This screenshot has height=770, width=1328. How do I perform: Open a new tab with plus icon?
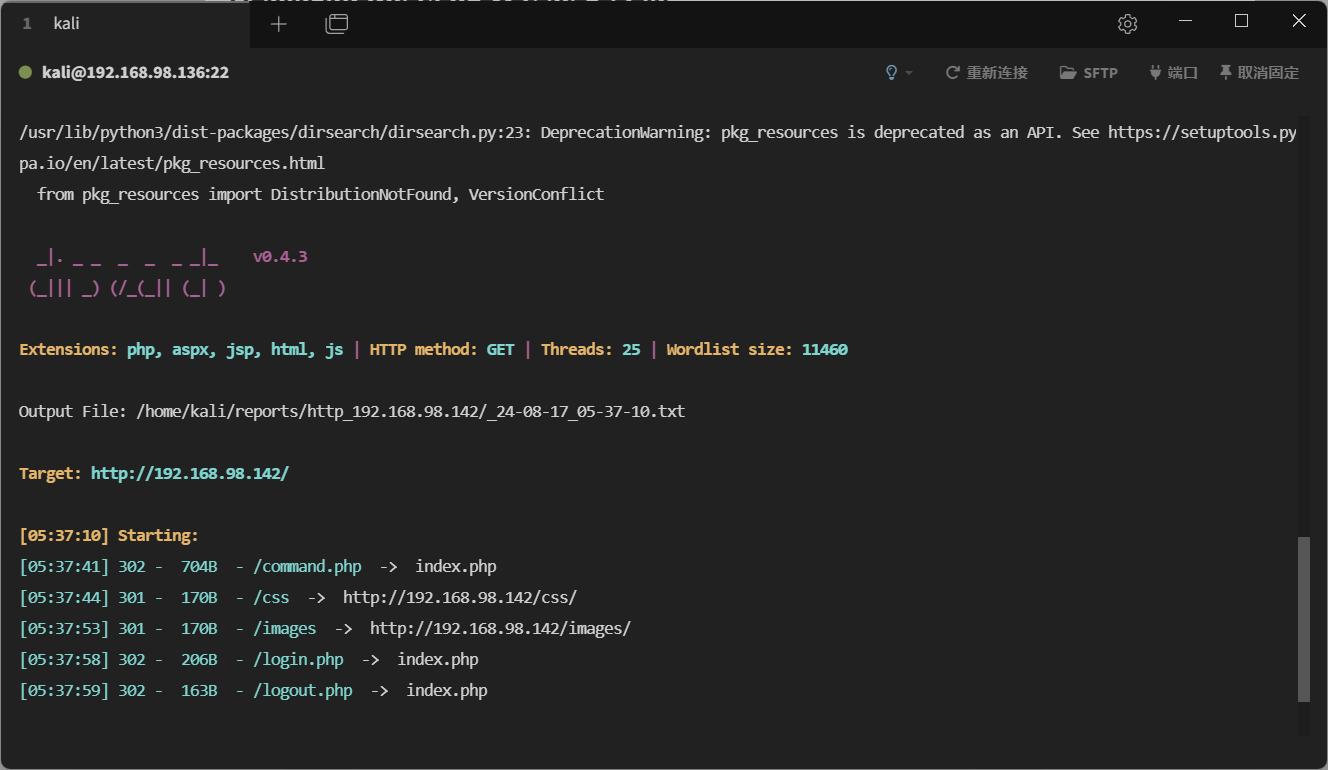click(278, 24)
